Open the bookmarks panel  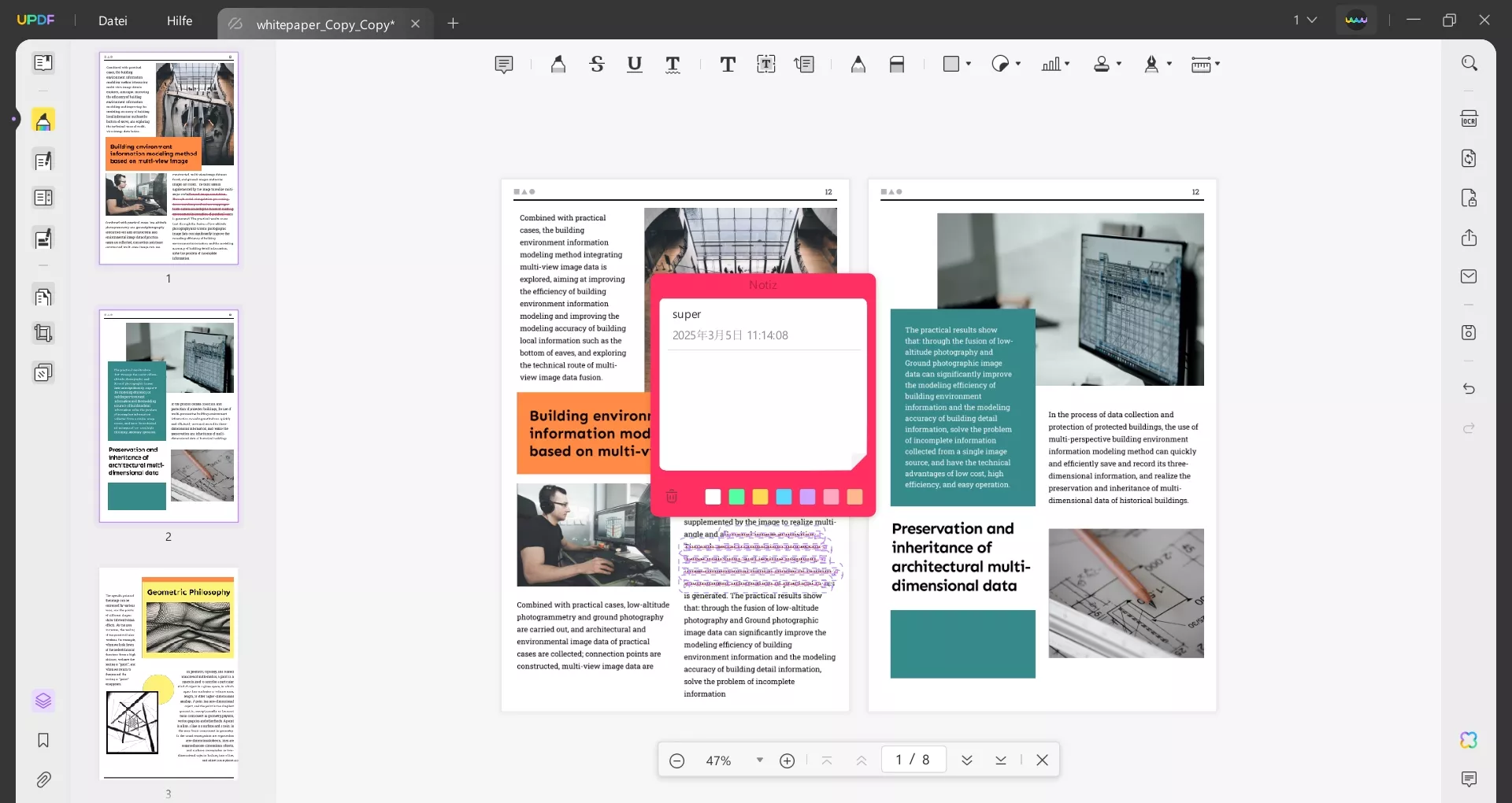click(x=43, y=740)
